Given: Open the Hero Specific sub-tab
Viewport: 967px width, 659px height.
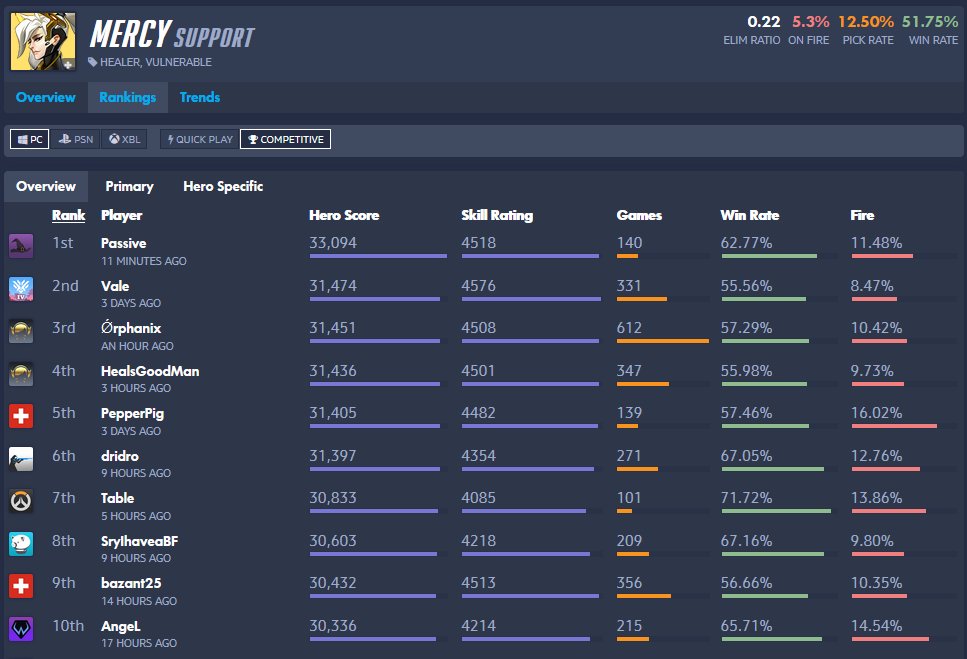Looking at the screenshot, I should click(x=223, y=186).
